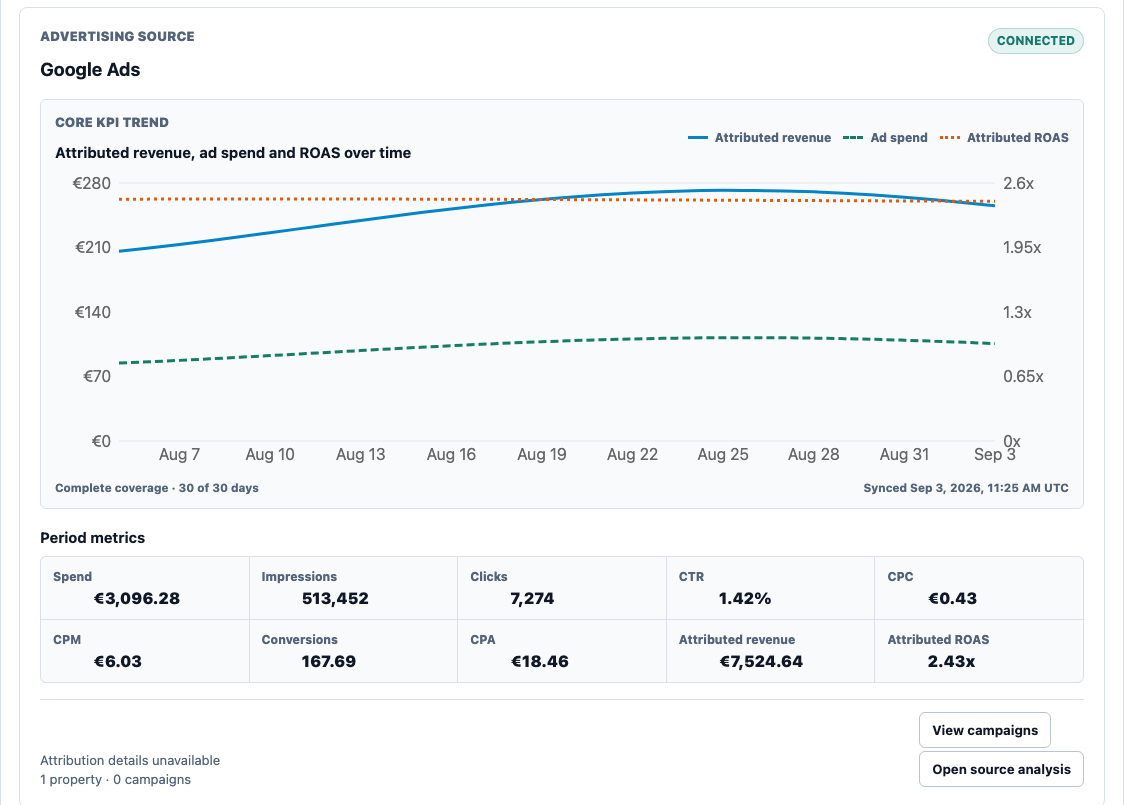Click the CPM metric label
The image size is (1124, 805).
67,639
